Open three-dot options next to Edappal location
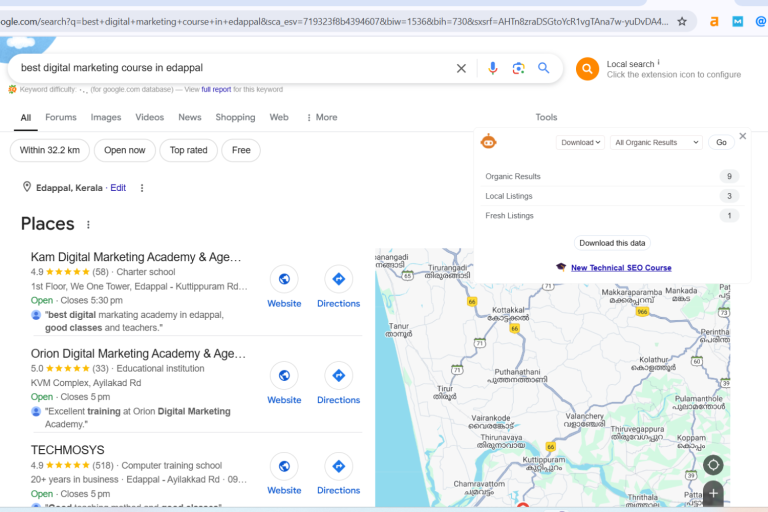The width and height of the screenshot is (768, 512). coord(142,188)
